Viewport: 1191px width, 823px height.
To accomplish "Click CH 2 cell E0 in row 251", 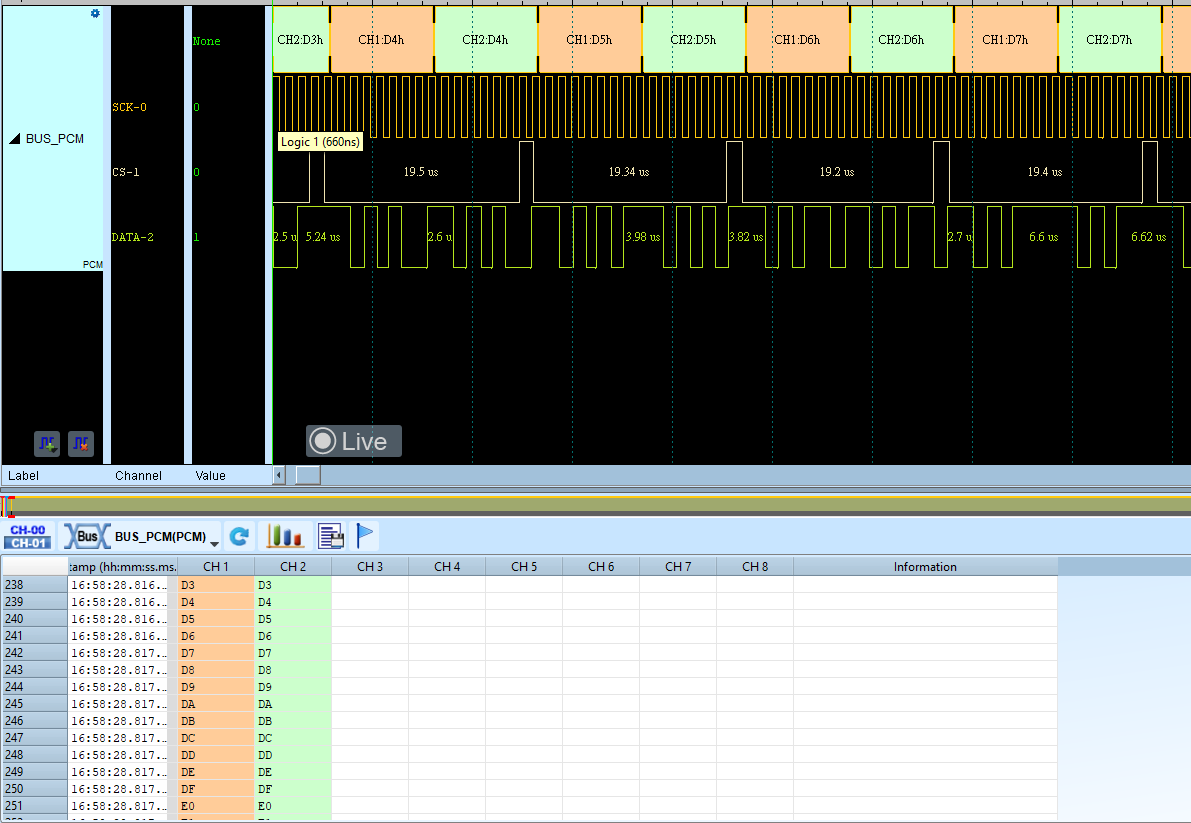I will [293, 806].
